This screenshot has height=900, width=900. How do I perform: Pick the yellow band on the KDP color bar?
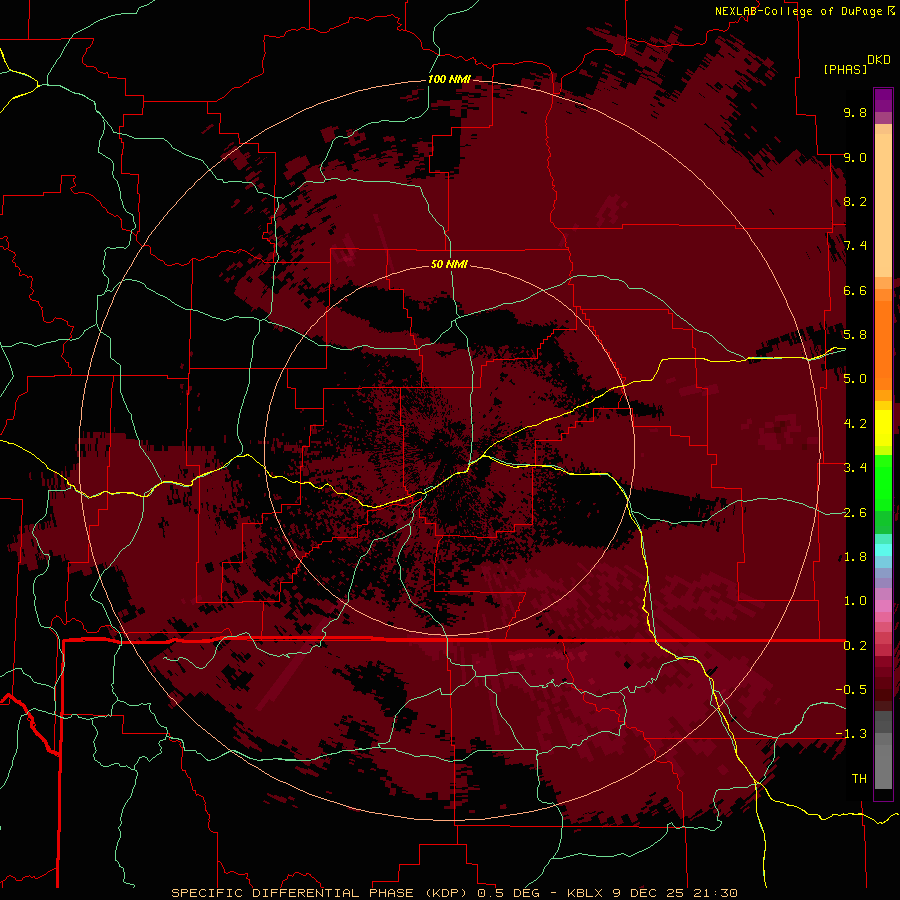883,428
